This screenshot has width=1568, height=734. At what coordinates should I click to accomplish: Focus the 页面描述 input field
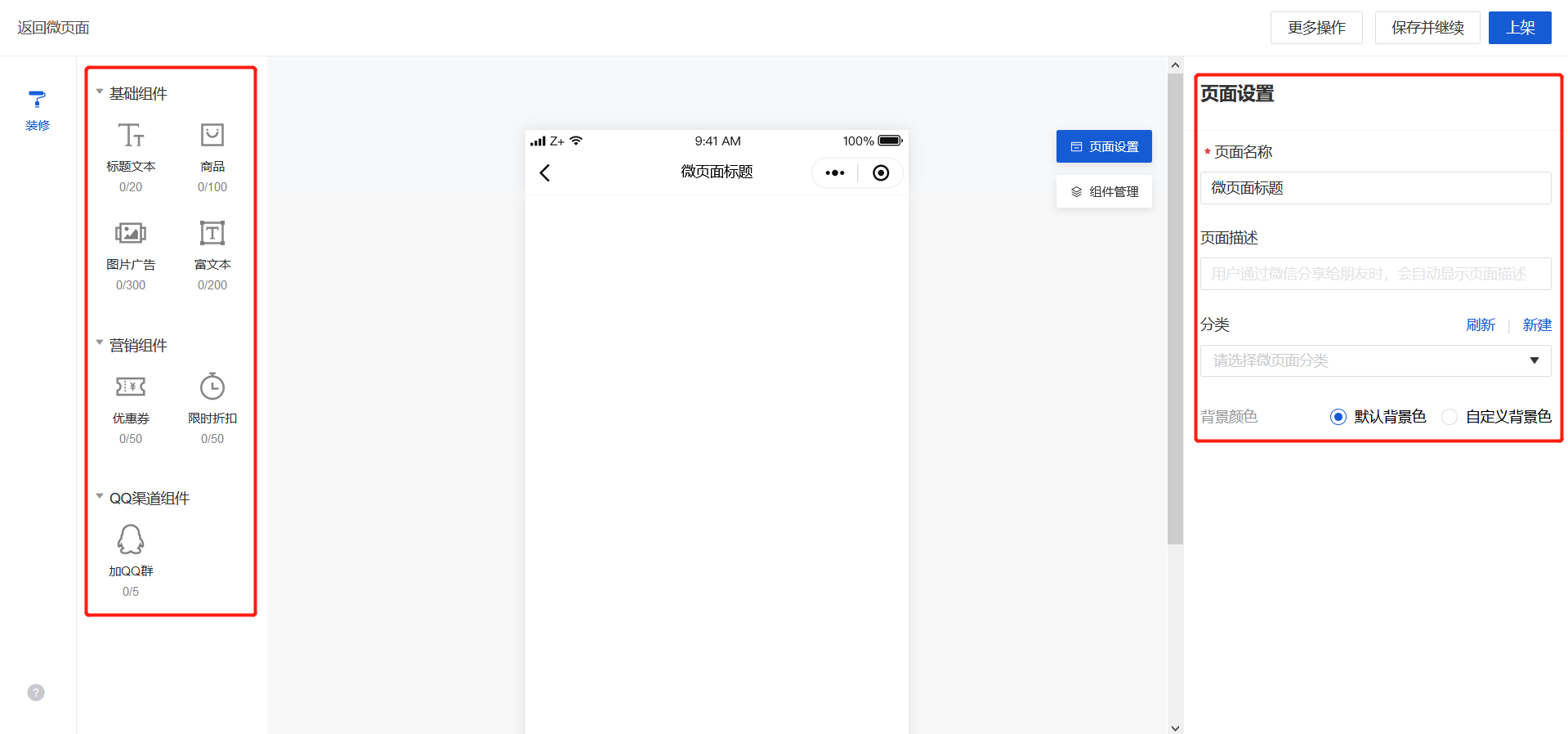click(1375, 274)
